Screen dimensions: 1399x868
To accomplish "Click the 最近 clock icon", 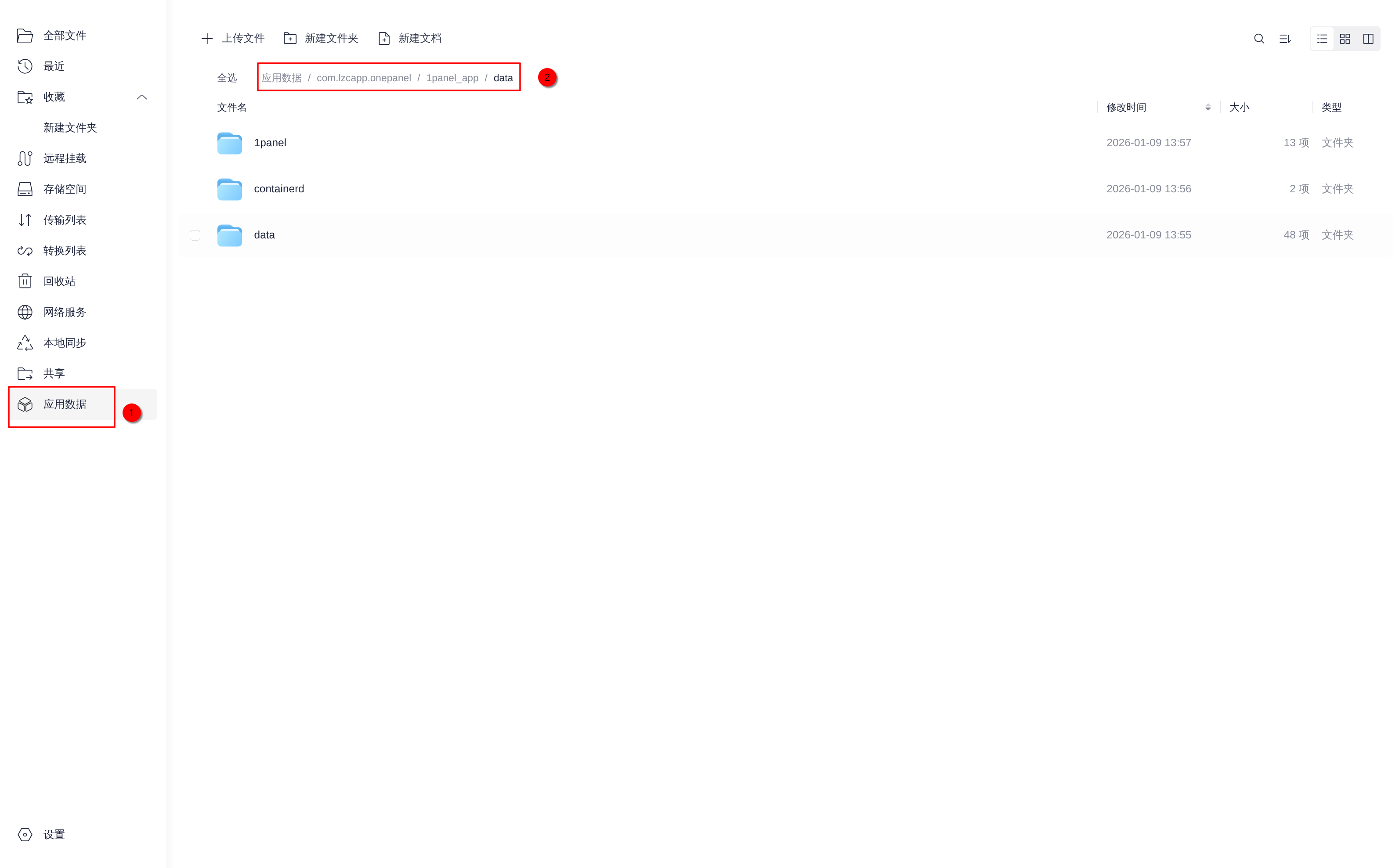I will 25,66.
